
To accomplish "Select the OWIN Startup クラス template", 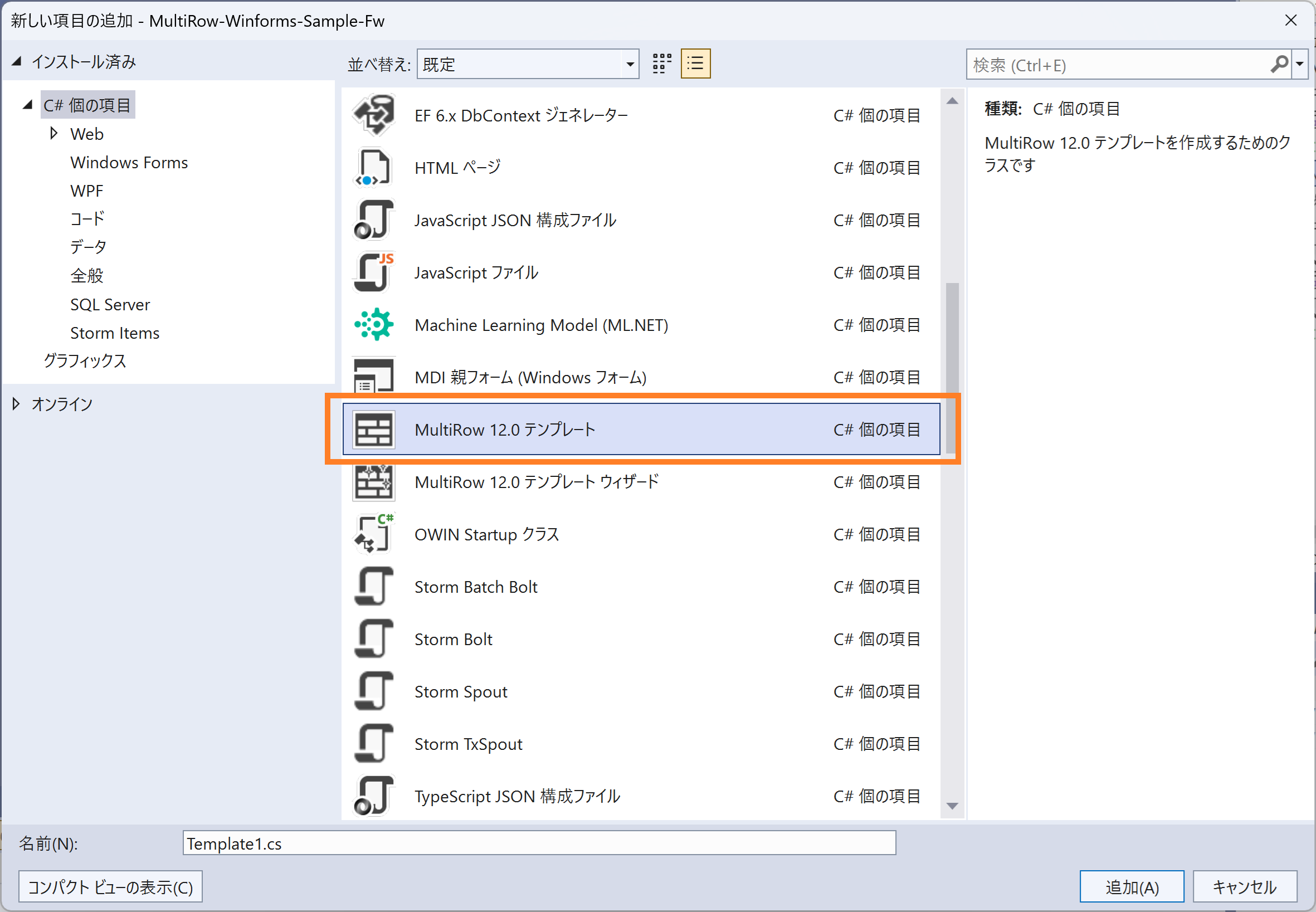I will [x=641, y=534].
